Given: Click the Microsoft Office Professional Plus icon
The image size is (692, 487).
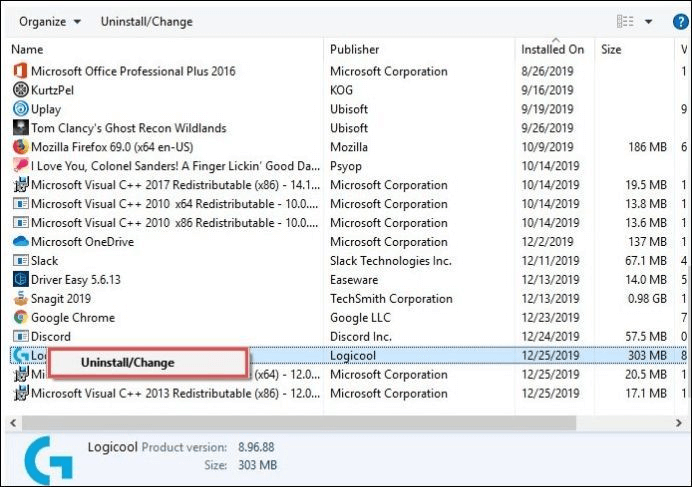Looking at the screenshot, I should pos(20,71).
